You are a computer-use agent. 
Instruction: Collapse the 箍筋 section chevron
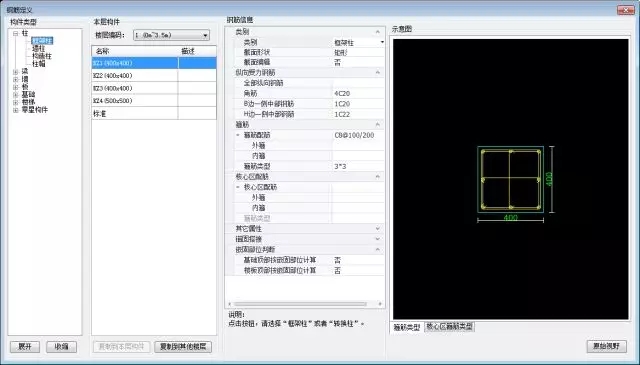(378, 125)
